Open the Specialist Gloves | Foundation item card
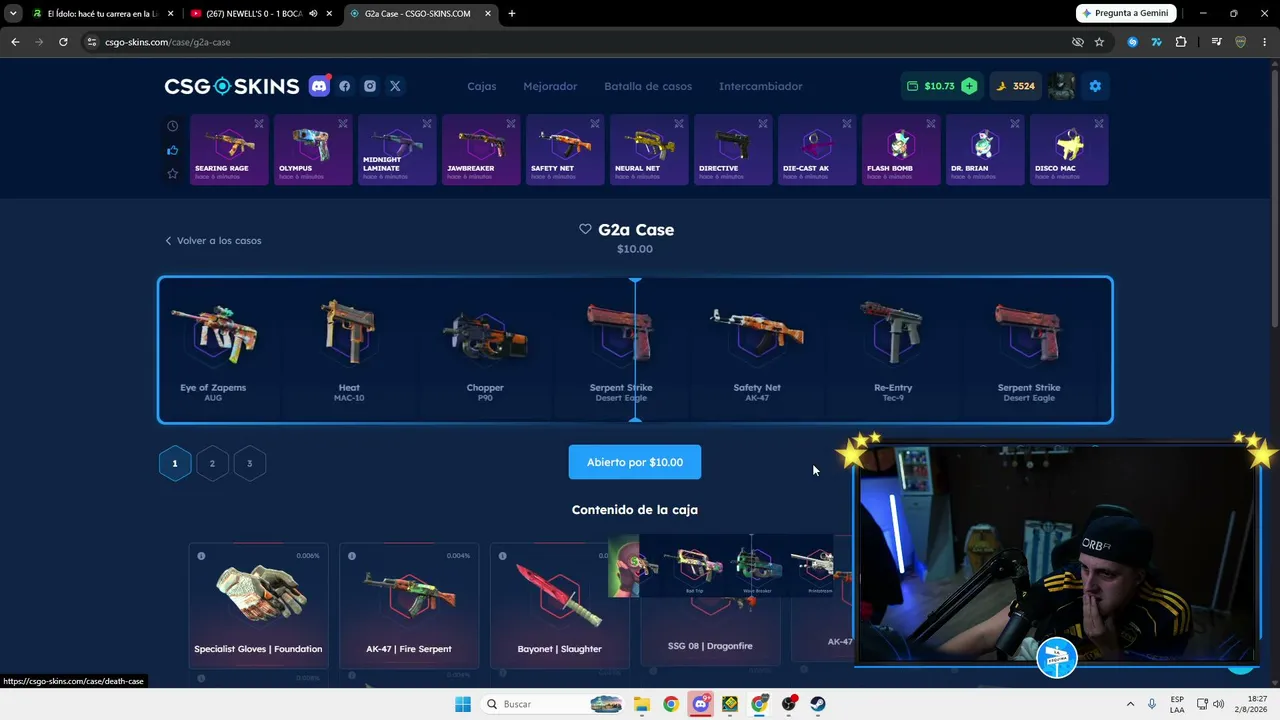 tap(258, 604)
